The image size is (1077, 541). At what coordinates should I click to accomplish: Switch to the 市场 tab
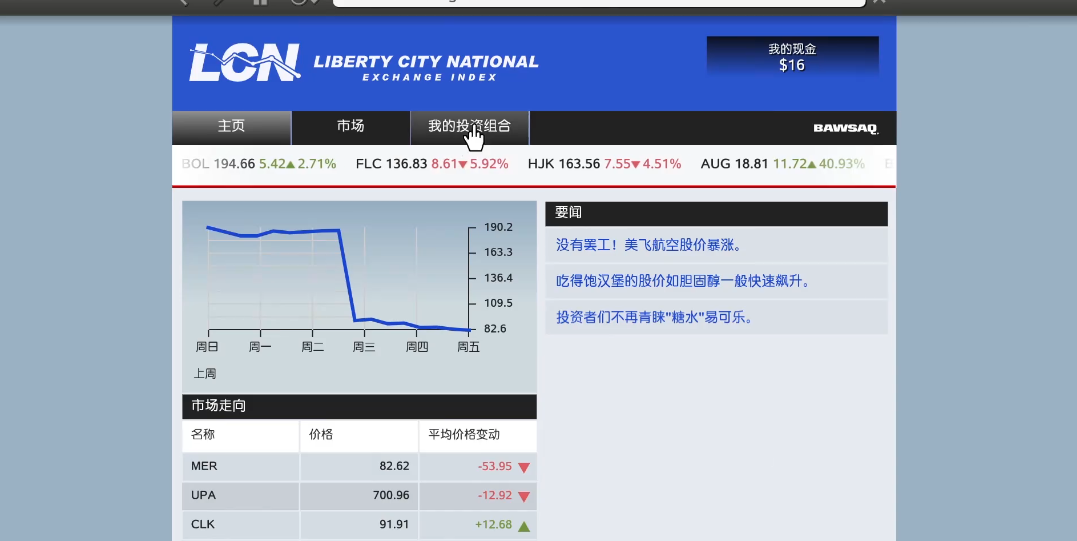pos(350,127)
